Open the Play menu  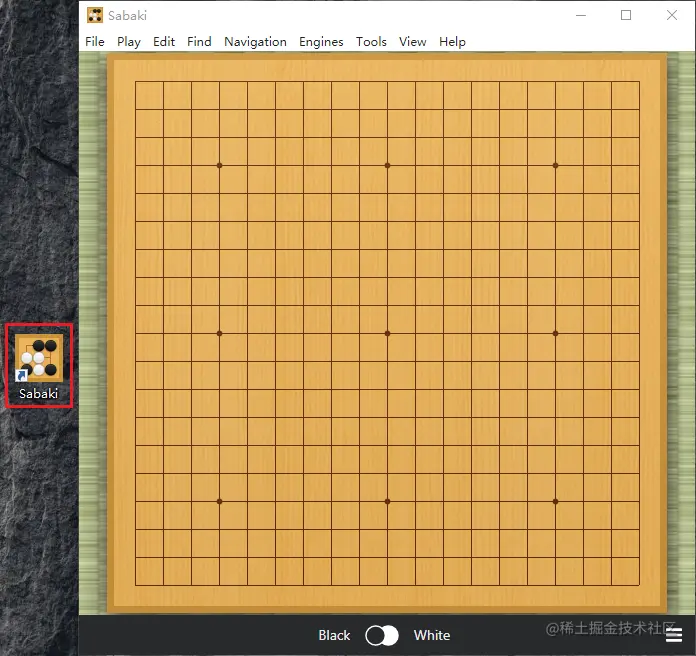pyautogui.click(x=129, y=42)
